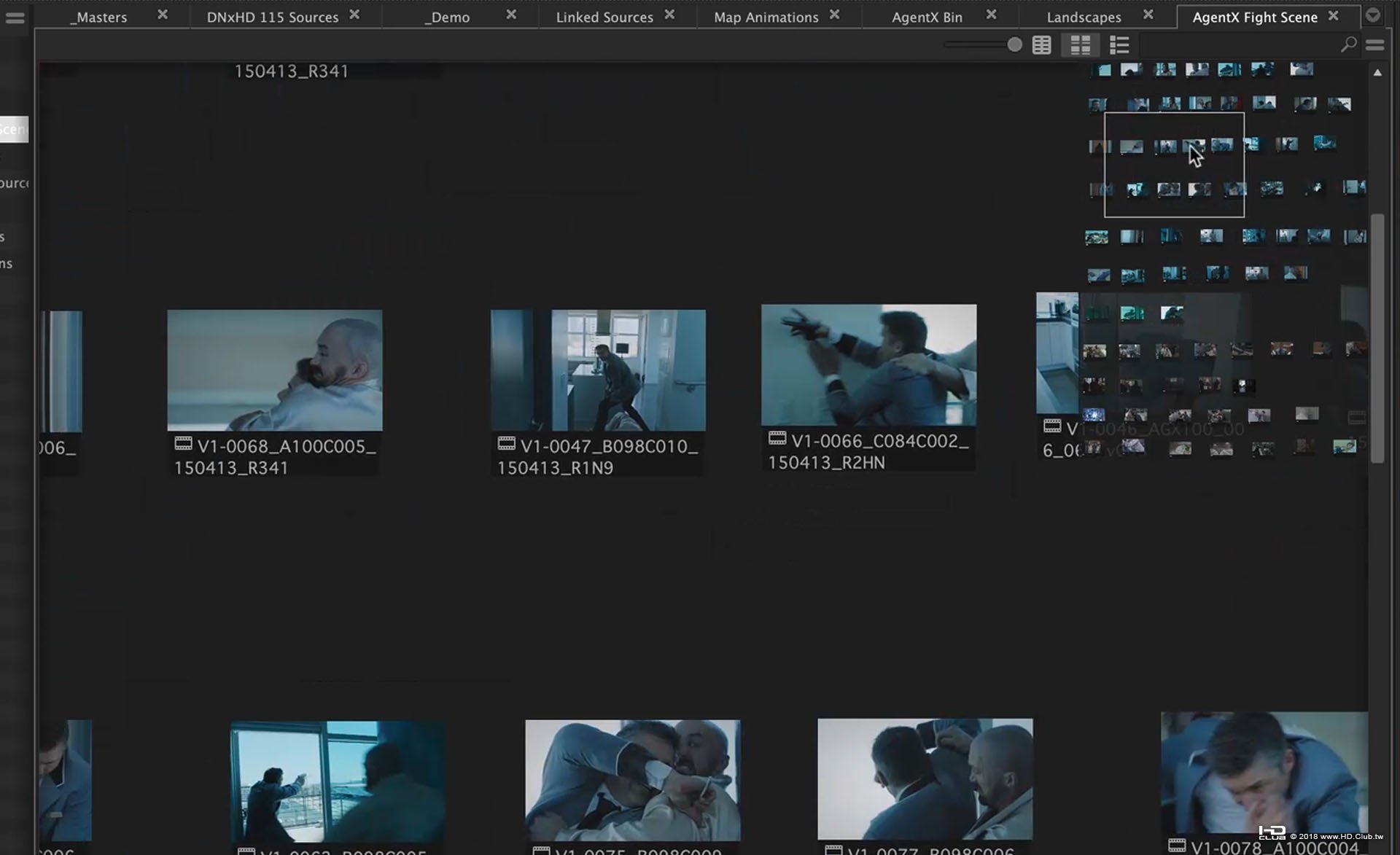
Task: Click the bin map overview rectangle
Action: 1174,165
